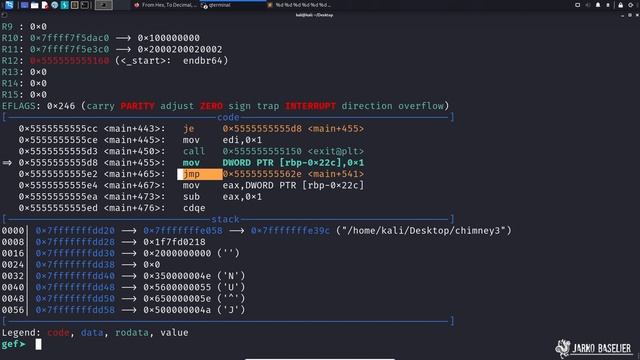The width and height of the screenshot is (640, 360).
Task: Select the chimney3 path string
Action: click(424, 231)
